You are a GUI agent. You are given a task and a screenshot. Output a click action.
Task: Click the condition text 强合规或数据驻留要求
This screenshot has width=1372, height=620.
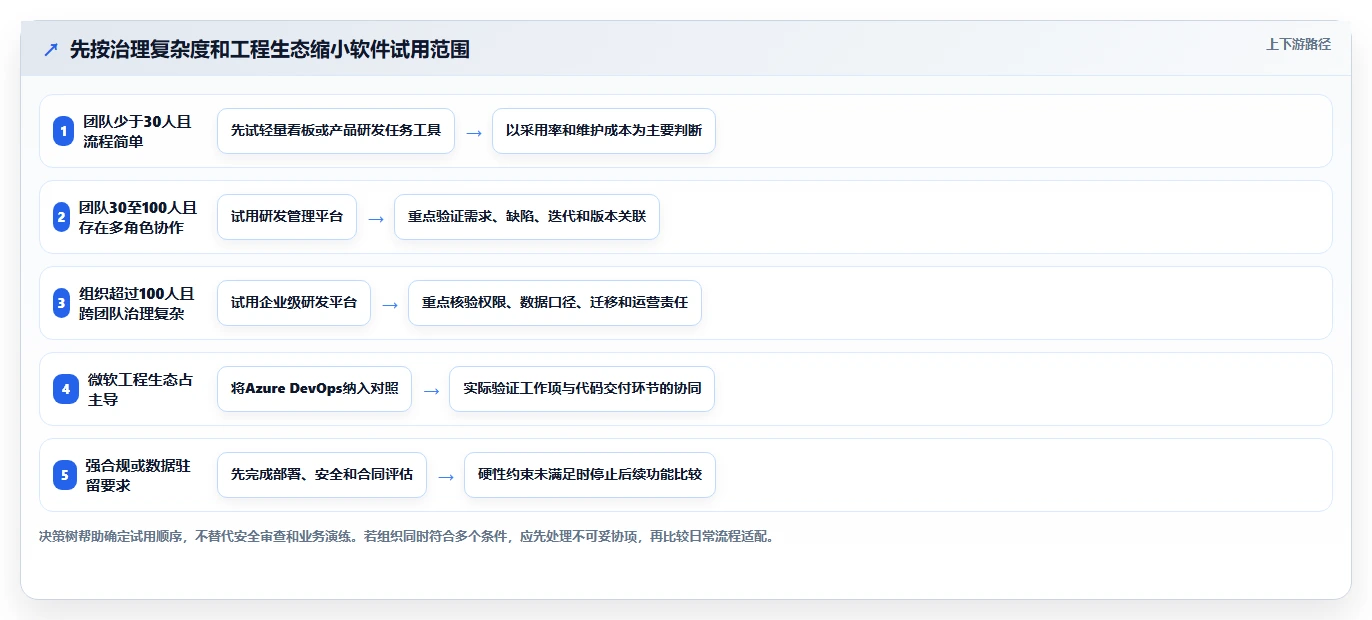click(138, 475)
